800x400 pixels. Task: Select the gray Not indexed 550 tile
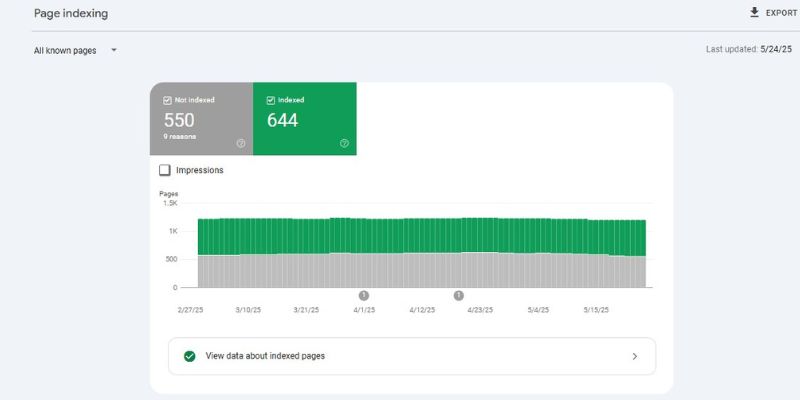pos(201,120)
